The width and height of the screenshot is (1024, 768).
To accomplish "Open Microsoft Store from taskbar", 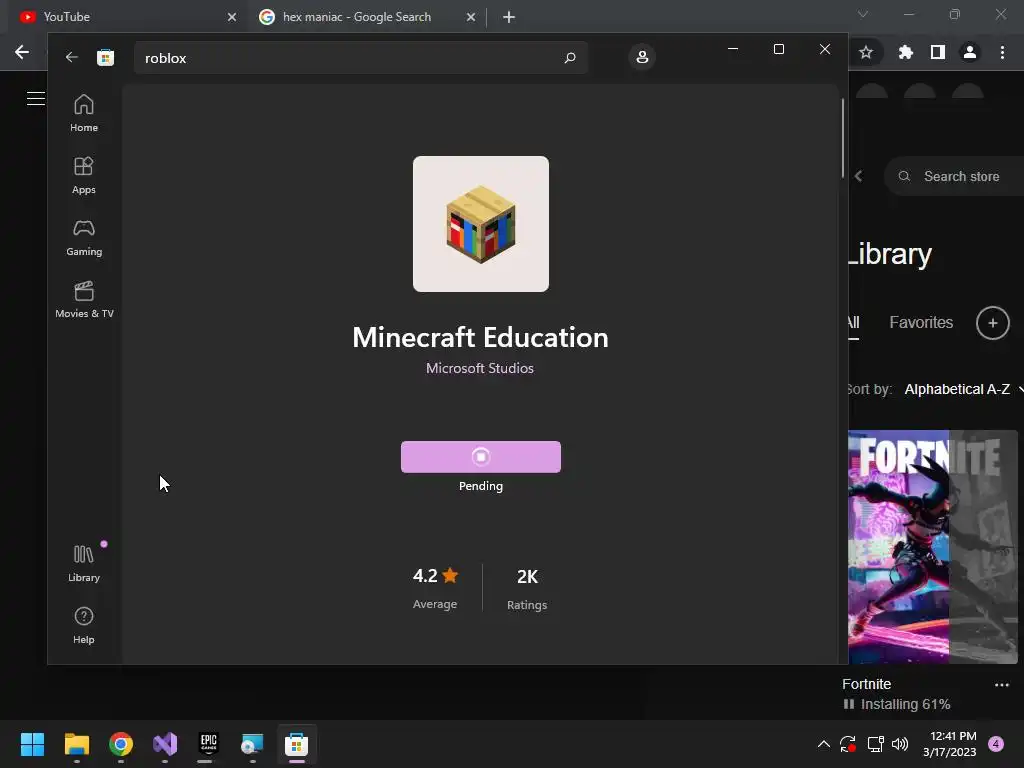I will (296, 744).
